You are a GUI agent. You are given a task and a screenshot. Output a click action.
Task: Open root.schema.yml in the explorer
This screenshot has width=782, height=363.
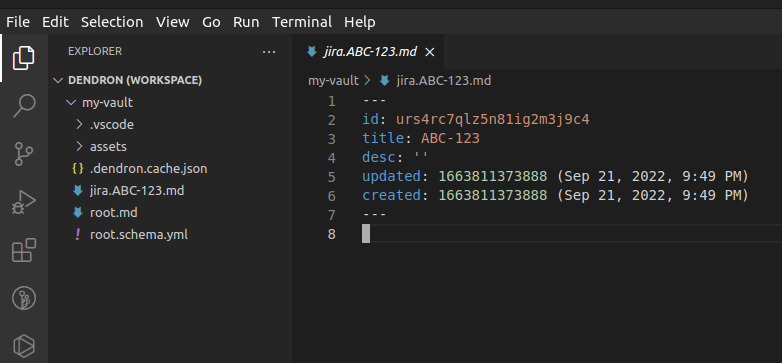tap(139, 234)
